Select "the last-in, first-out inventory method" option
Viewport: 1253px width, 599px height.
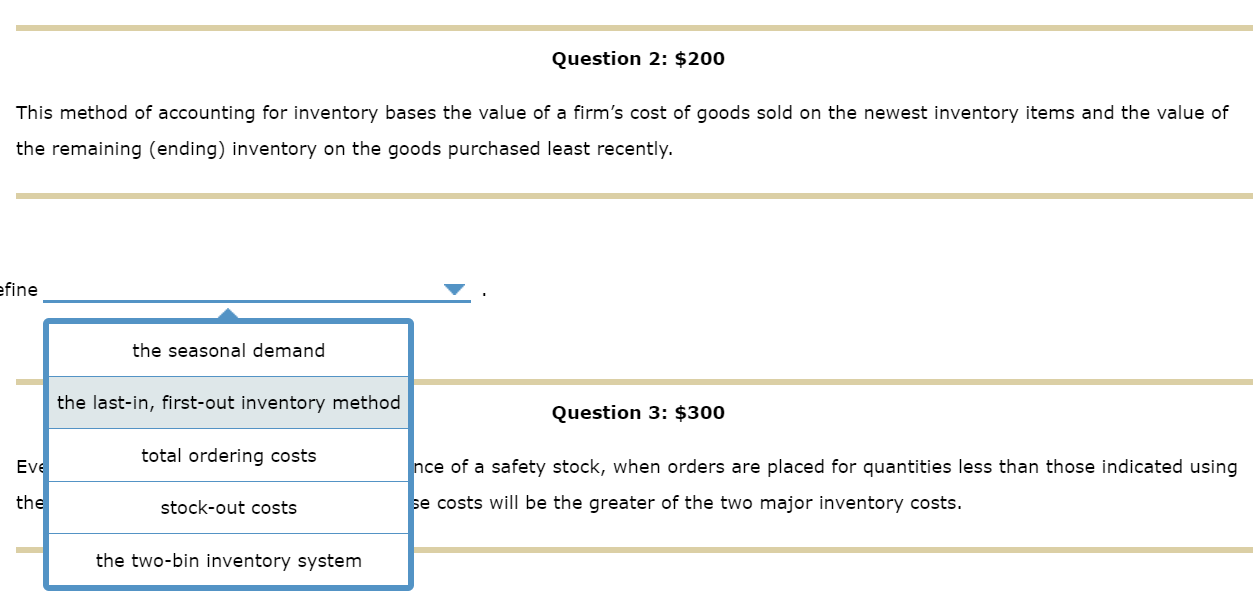tap(228, 402)
